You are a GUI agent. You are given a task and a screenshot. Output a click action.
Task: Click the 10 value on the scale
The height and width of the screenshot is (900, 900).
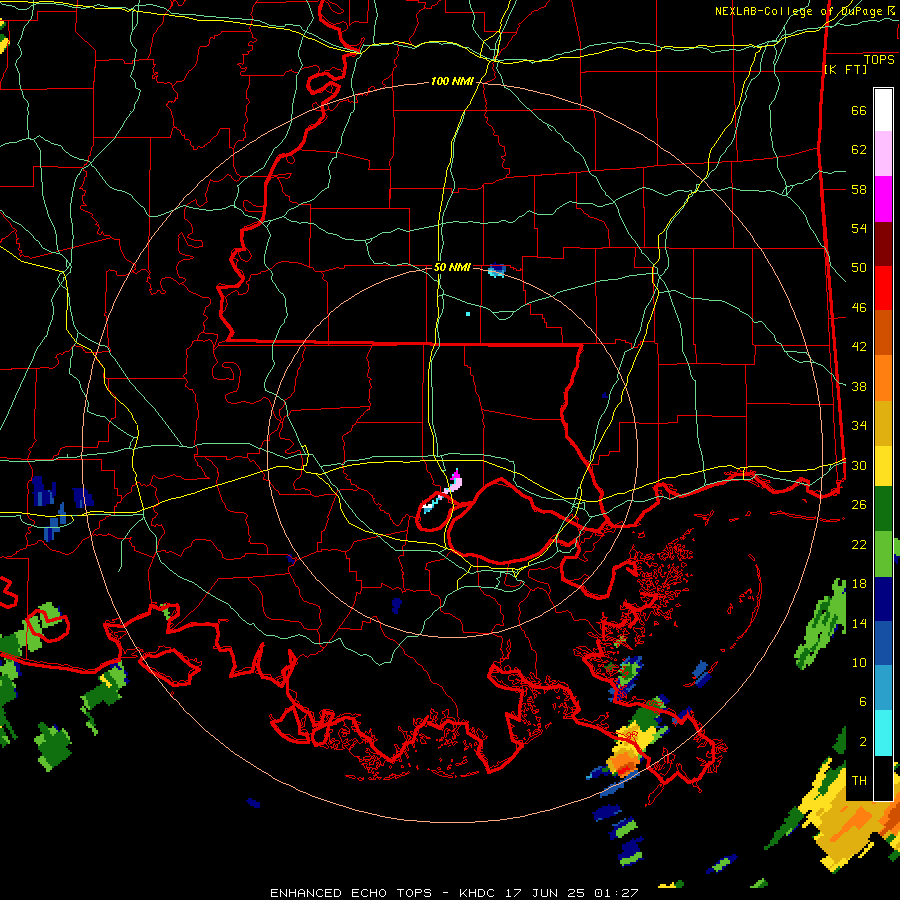pyautogui.click(x=859, y=662)
